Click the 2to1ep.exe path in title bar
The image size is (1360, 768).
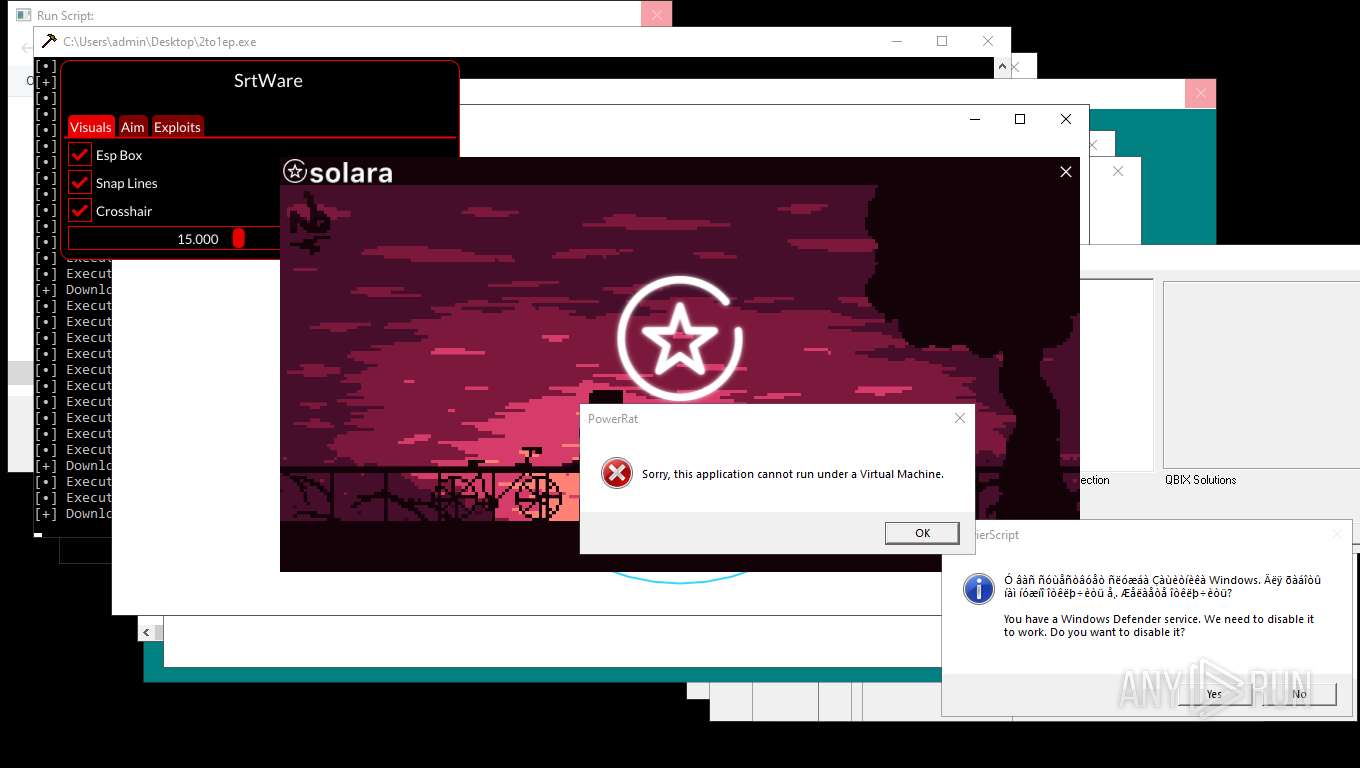tap(160, 42)
